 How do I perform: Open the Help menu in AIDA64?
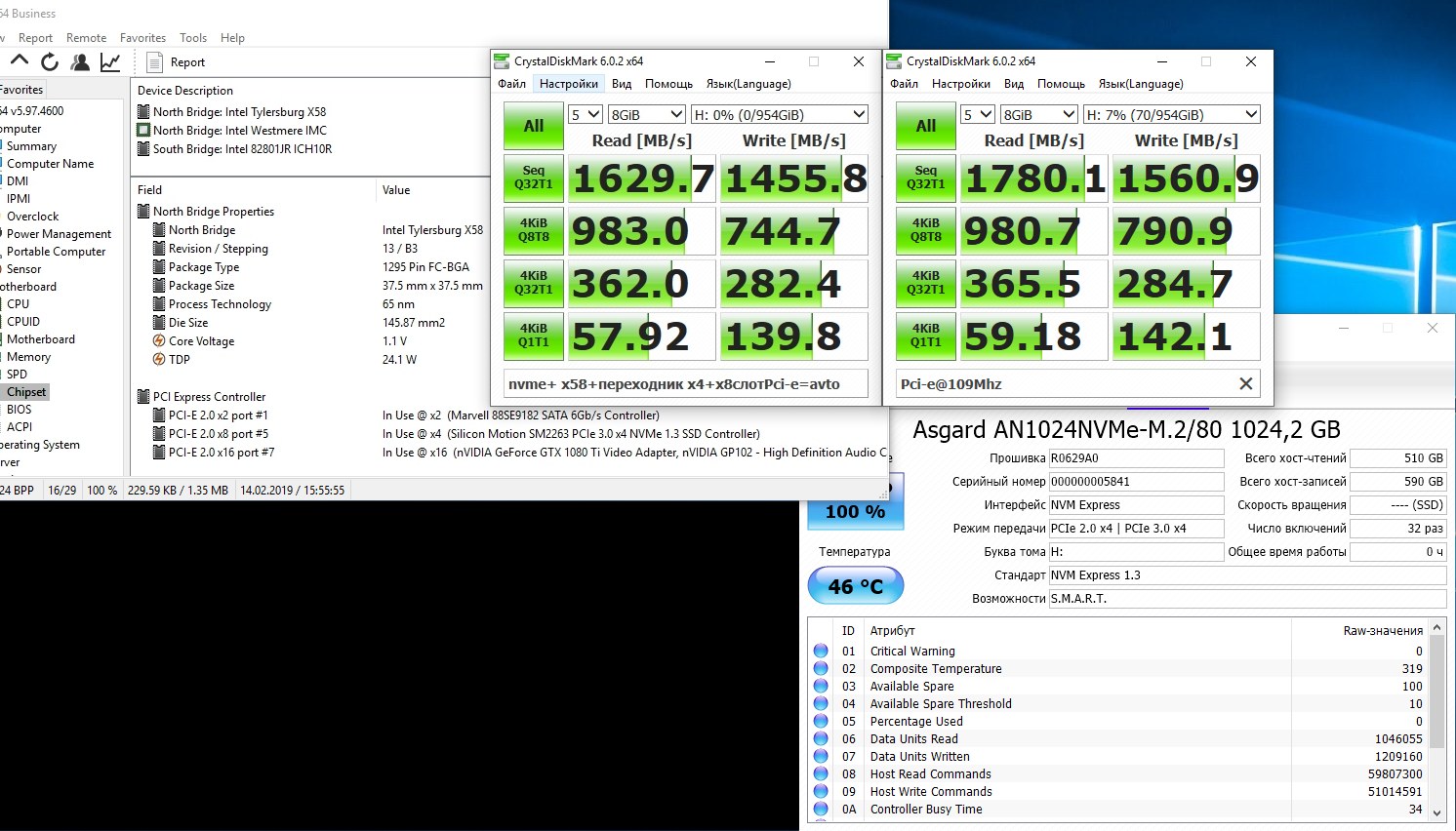pos(232,38)
